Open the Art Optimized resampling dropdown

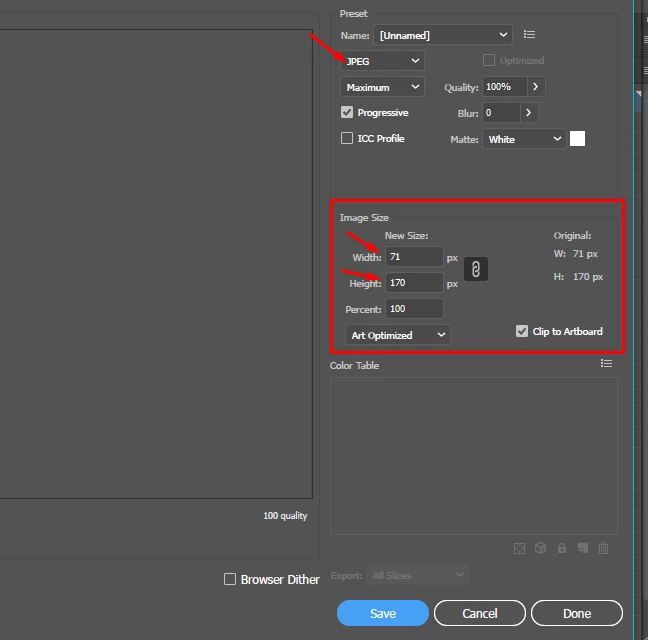pyautogui.click(x=398, y=335)
